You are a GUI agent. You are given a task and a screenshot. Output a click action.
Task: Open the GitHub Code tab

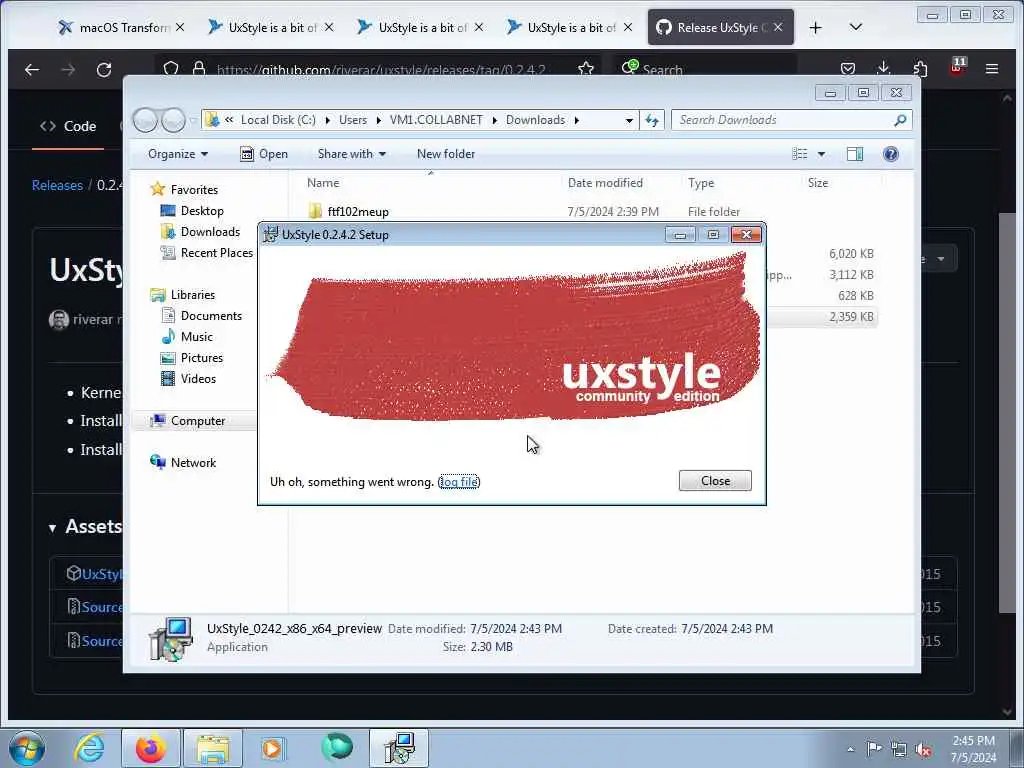tap(68, 127)
